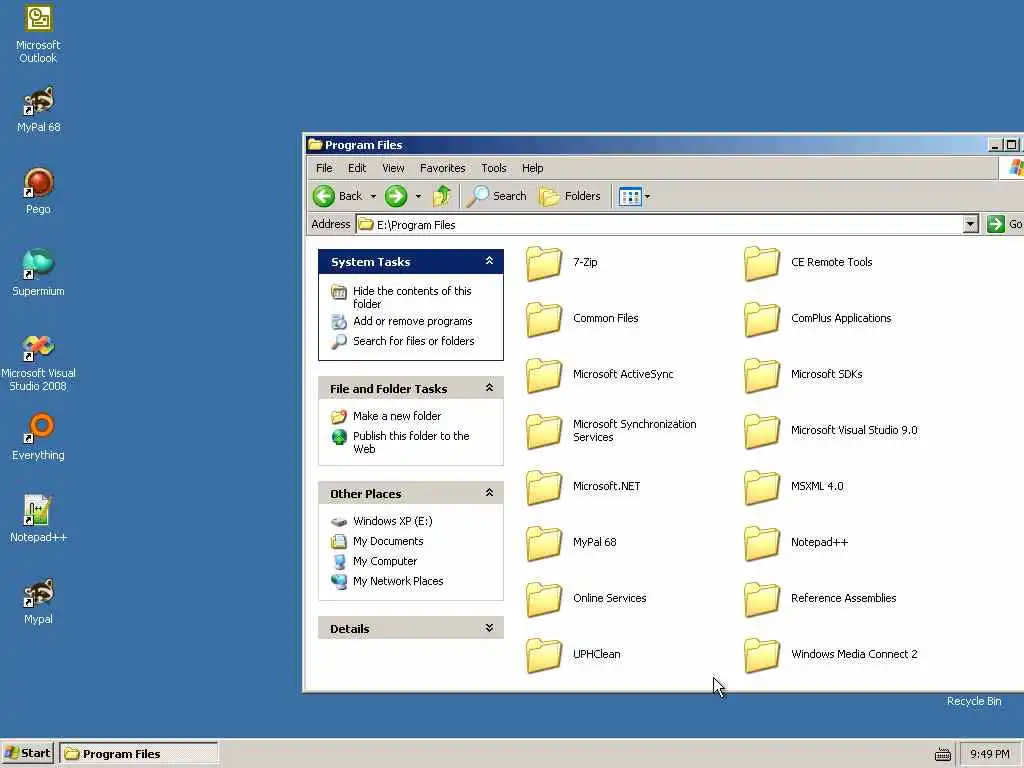Select the MyPal 68 folder in Program Files
The width and height of the screenshot is (1024, 768).
571,543
